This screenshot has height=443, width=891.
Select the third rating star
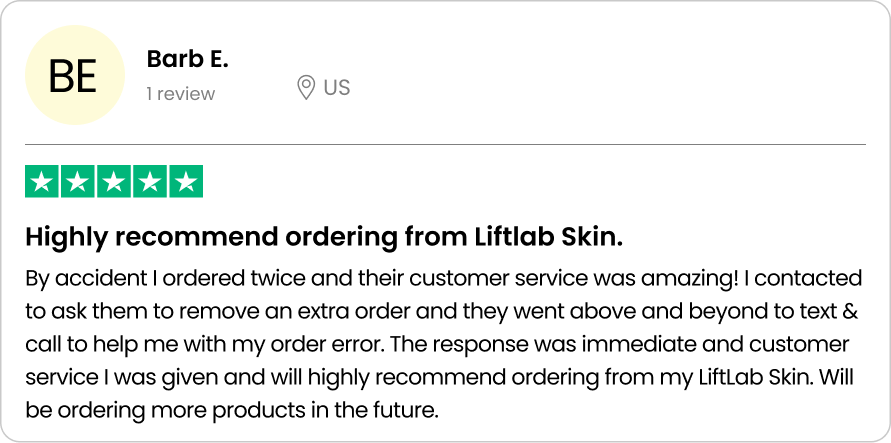click(114, 181)
